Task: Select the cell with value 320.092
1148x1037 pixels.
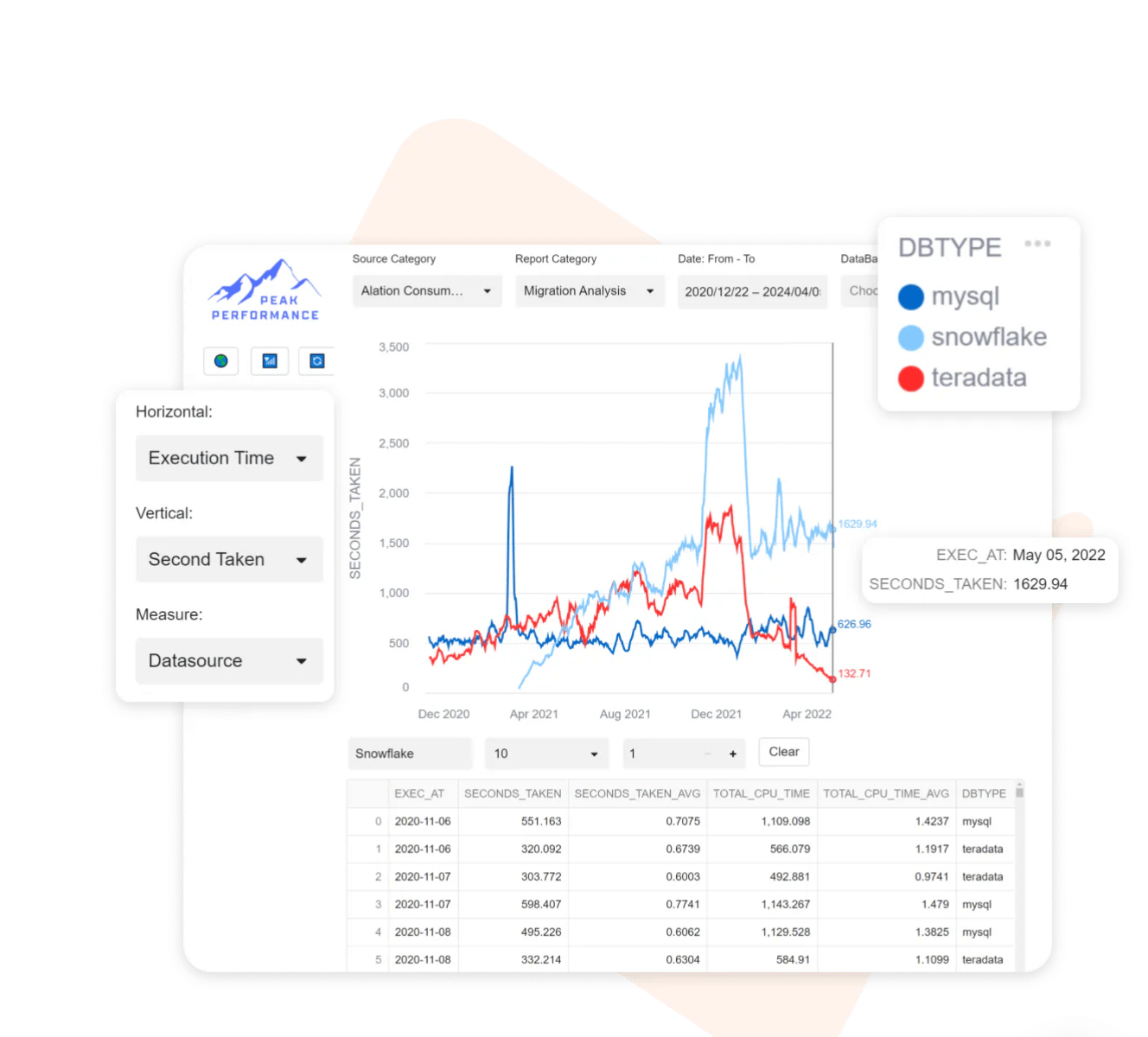Action: click(x=513, y=849)
